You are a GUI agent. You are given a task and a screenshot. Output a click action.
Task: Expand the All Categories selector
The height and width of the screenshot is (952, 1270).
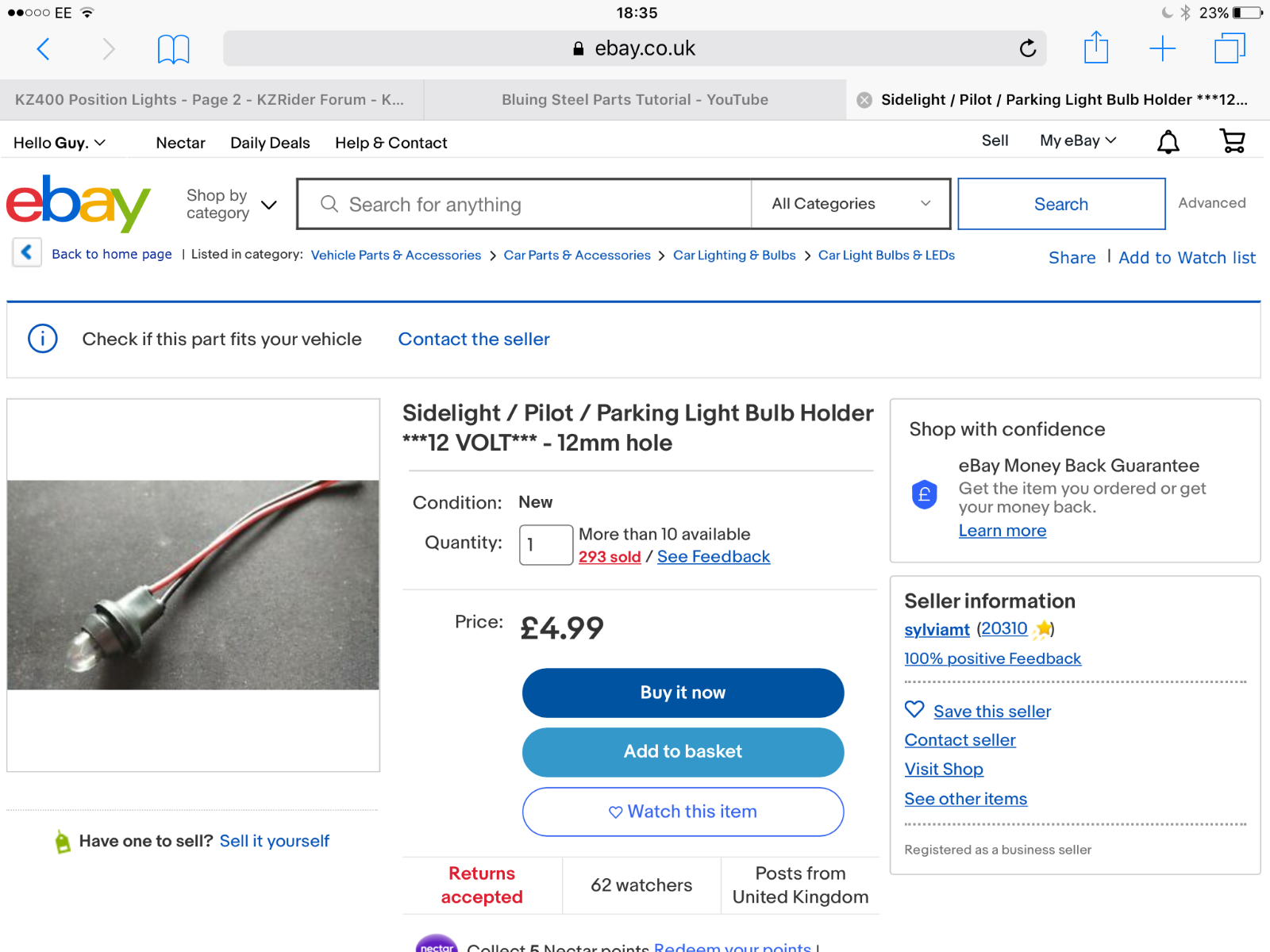pyautogui.click(x=851, y=204)
